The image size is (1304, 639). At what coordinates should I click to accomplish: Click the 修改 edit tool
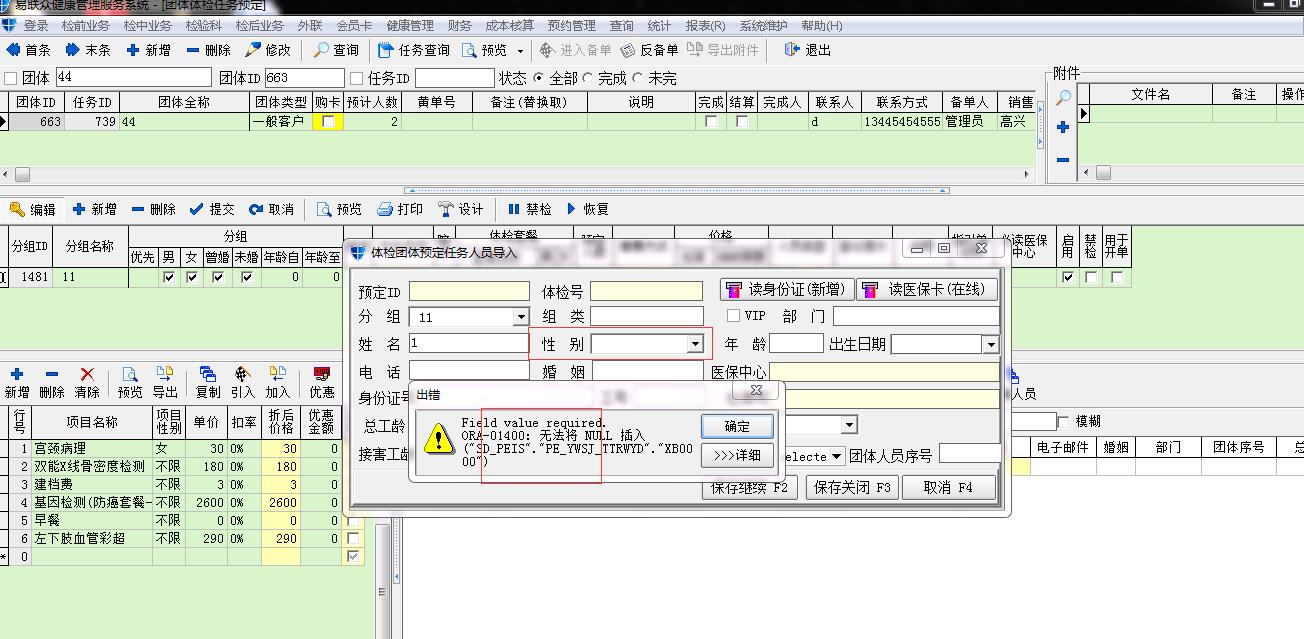(268, 50)
